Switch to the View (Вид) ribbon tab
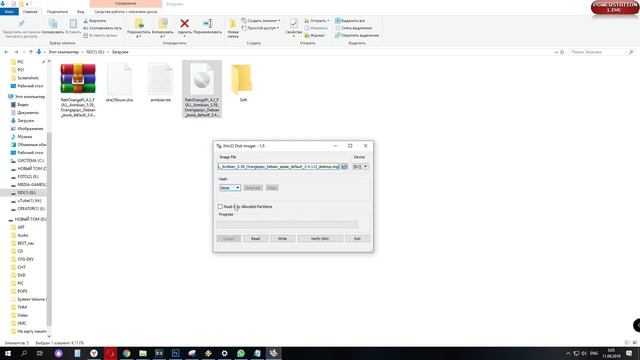 (x=80, y=11)
